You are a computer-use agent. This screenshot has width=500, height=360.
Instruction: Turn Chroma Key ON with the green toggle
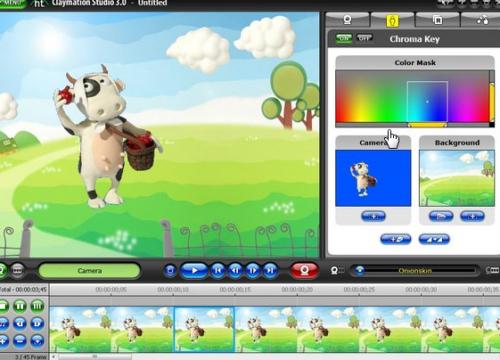(344, 38)
